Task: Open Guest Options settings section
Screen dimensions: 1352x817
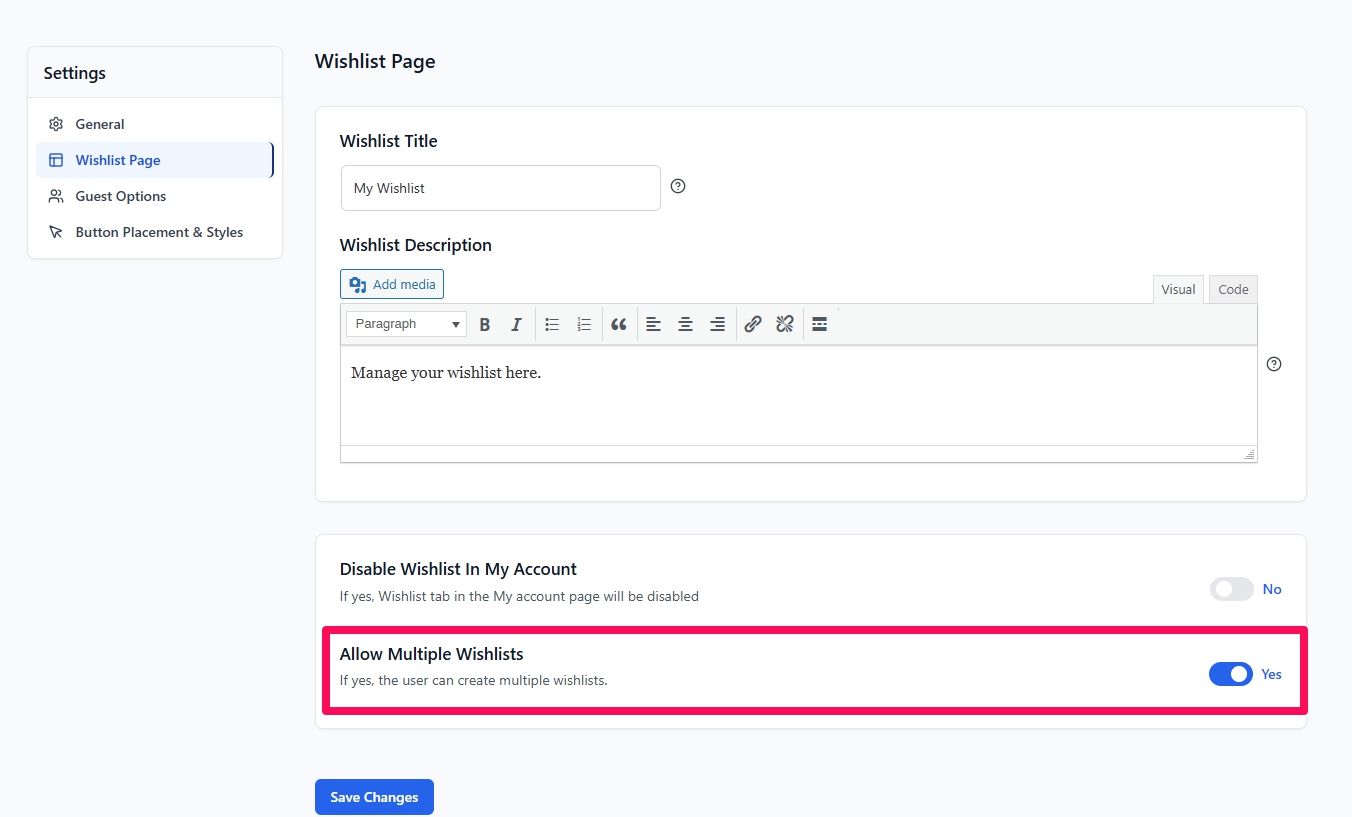Action: [120, 196]
